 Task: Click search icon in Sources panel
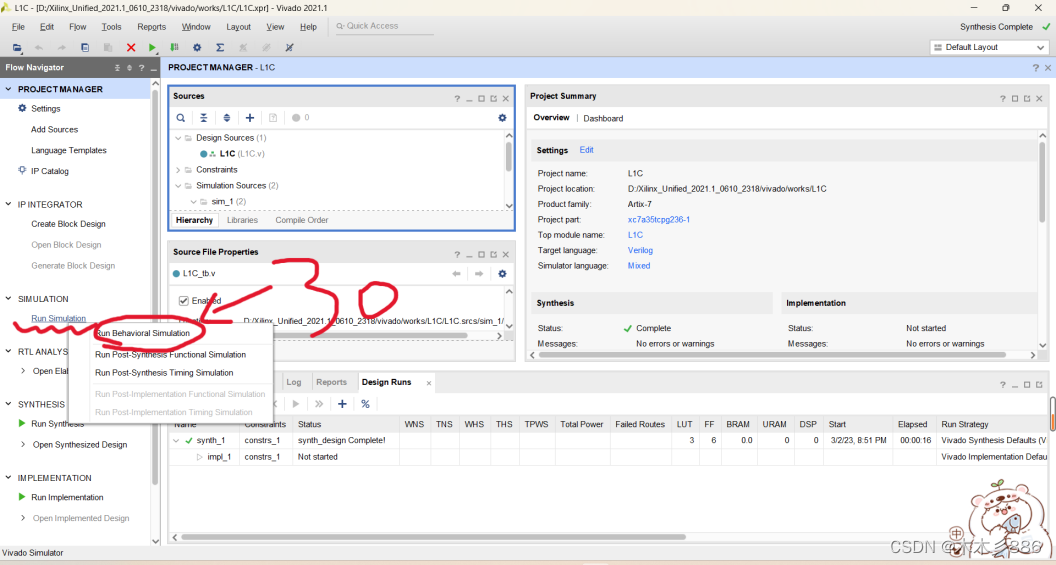[x=180, y=118]
